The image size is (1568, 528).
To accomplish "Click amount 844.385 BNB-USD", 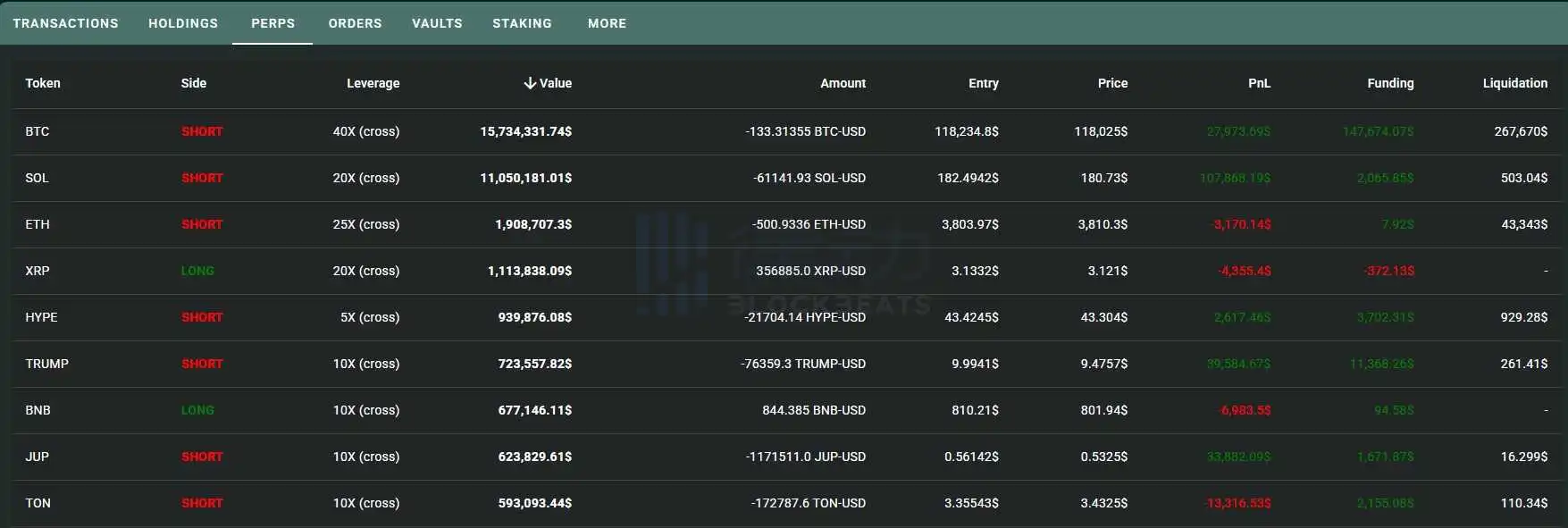I will (814, 410).
